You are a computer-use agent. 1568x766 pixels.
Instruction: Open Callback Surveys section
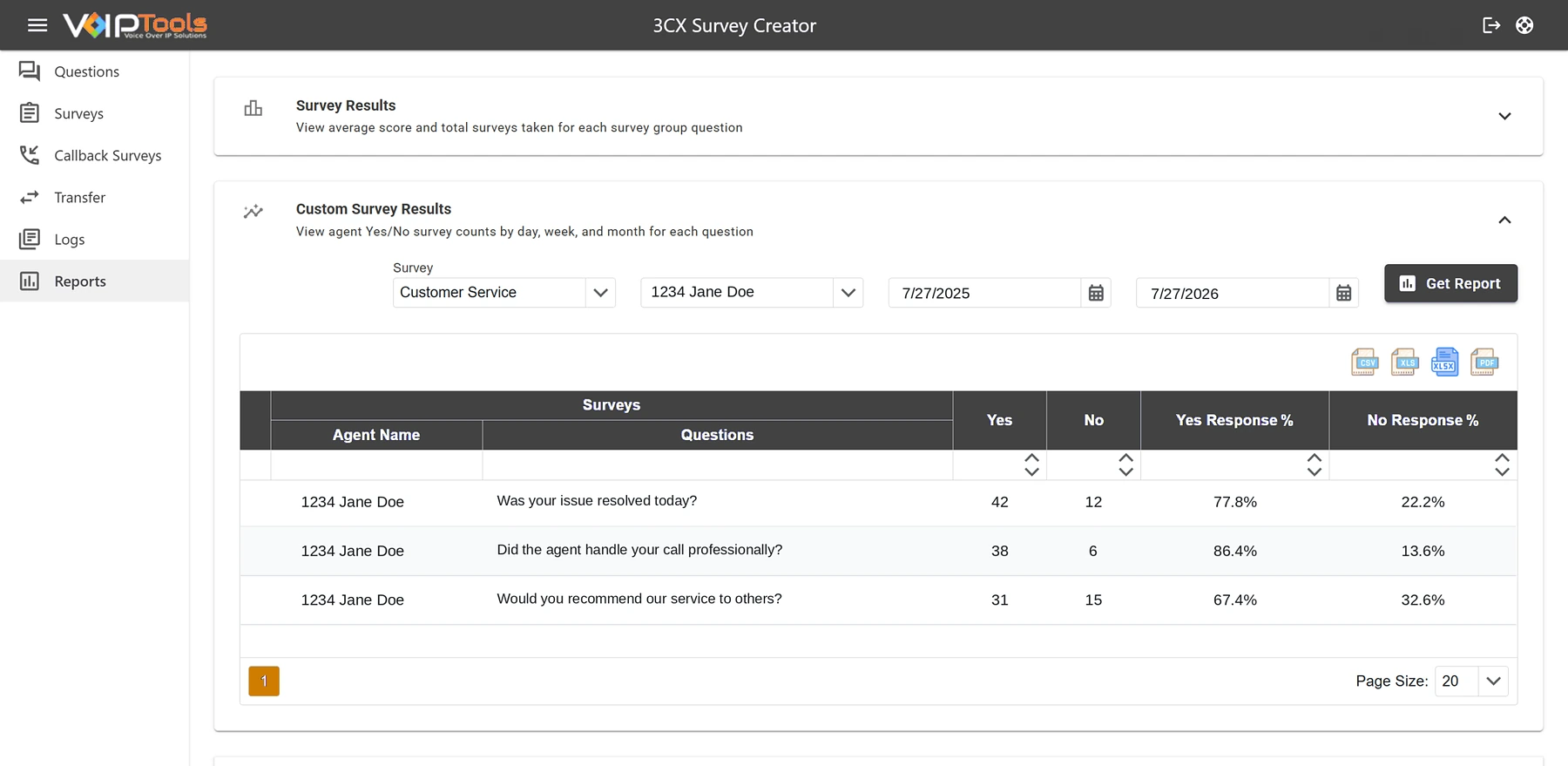point(95,155)
